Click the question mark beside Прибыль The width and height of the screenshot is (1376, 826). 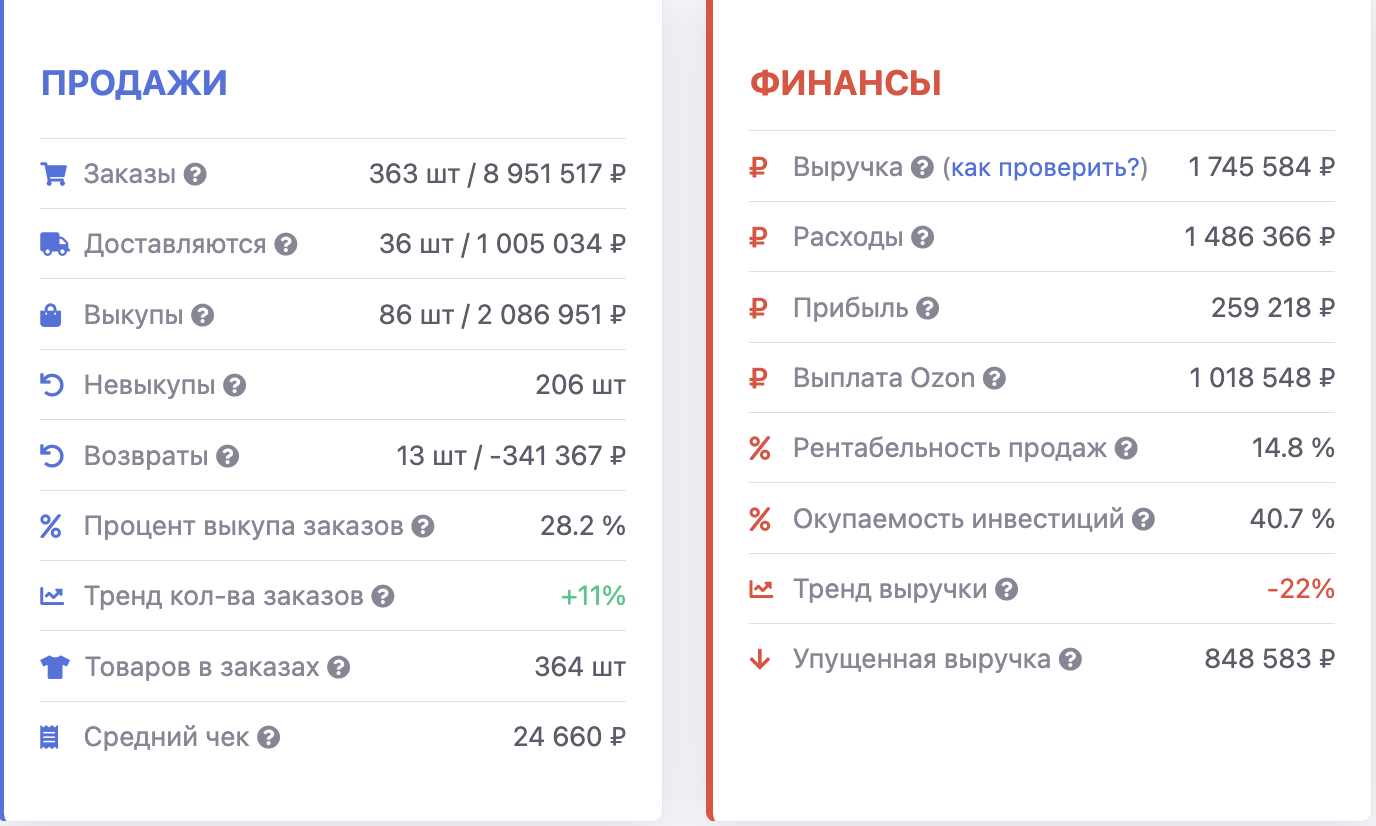point(928,308)
